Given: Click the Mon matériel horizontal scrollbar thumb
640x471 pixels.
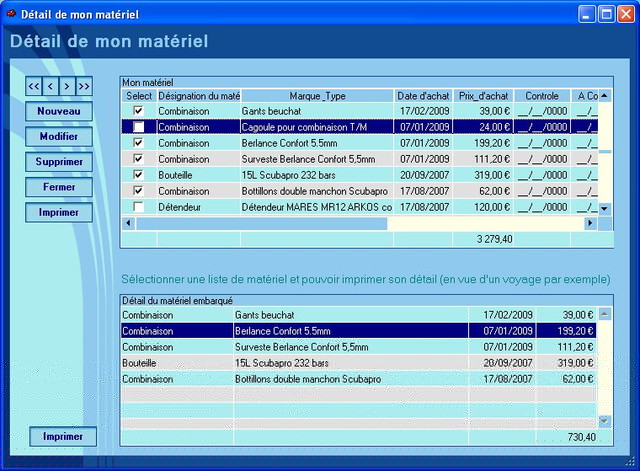Looking at the screenshot, I should [x=262, y=223].
